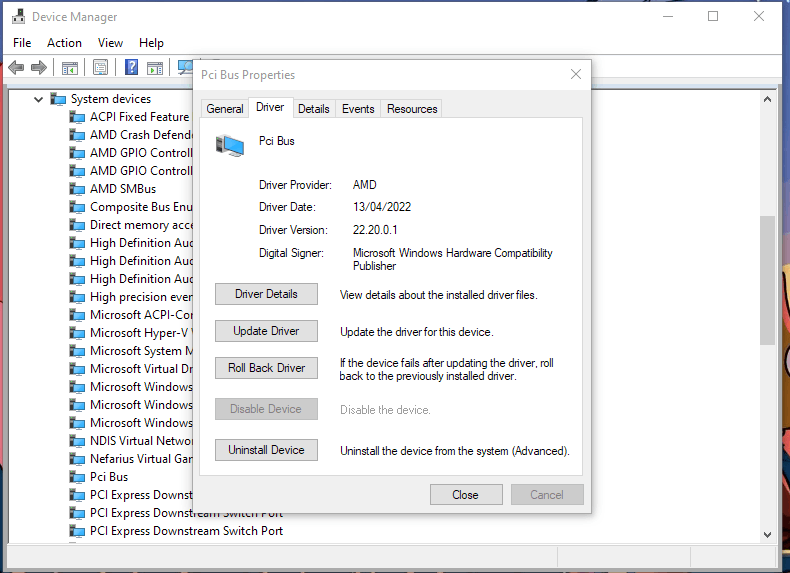Collapse the System devices tree node

[38, 99]
